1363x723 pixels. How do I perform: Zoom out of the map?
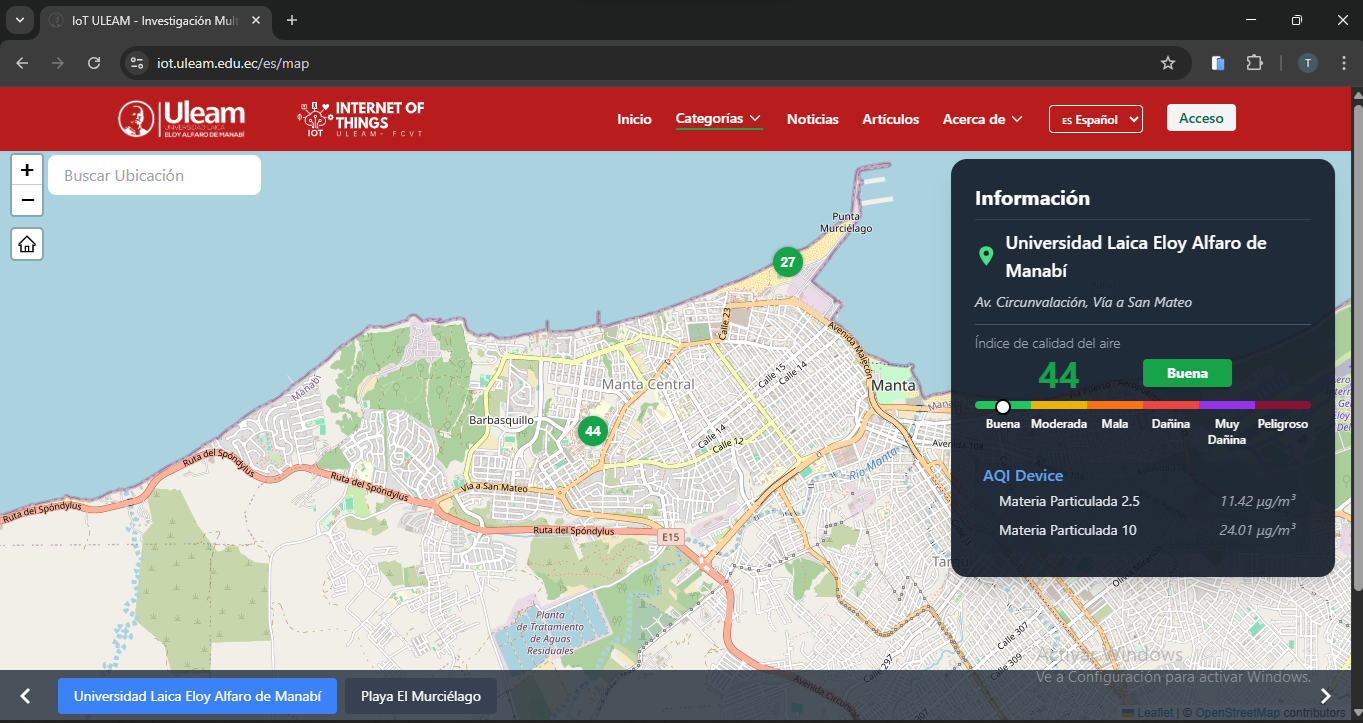coord(27,201)
